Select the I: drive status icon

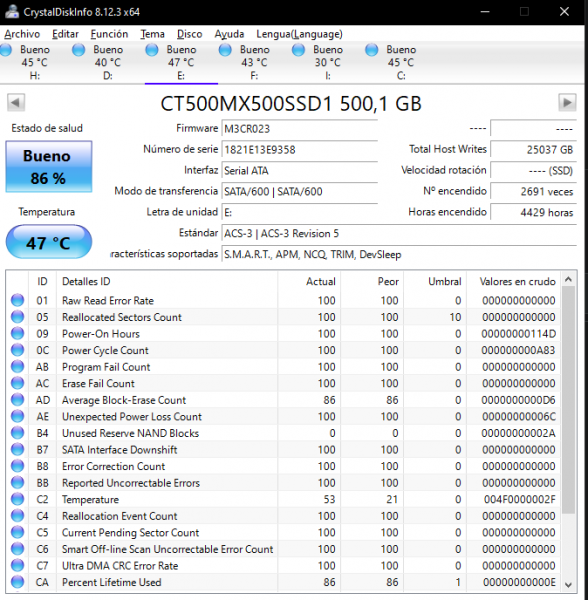pyautogui.click(x=298, y=50)
